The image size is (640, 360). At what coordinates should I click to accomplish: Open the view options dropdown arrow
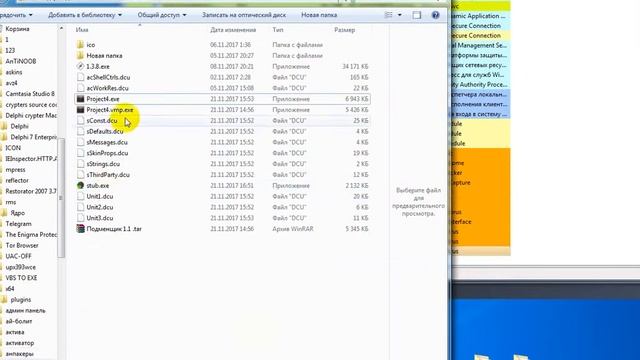(400, 15)
